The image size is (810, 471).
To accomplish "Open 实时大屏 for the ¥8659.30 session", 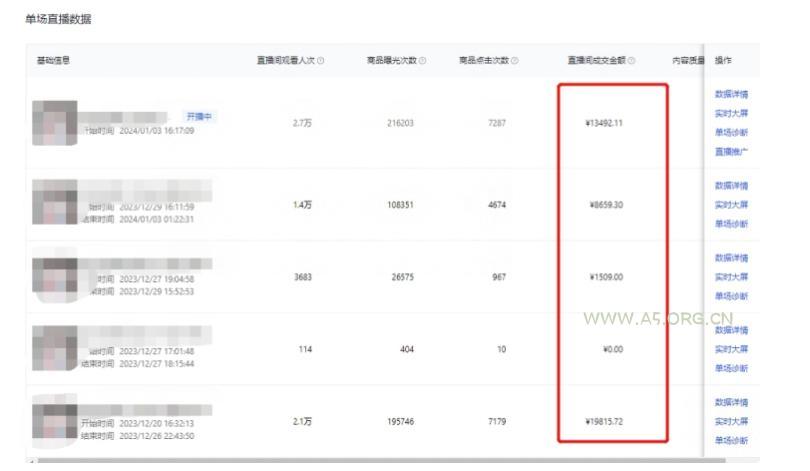I will pos(731,205).
